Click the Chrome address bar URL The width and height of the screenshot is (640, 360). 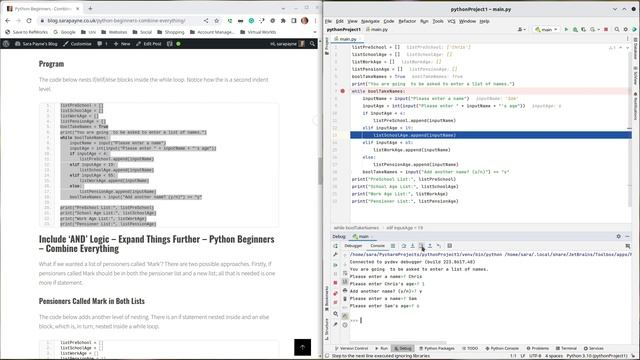point(116,20)
